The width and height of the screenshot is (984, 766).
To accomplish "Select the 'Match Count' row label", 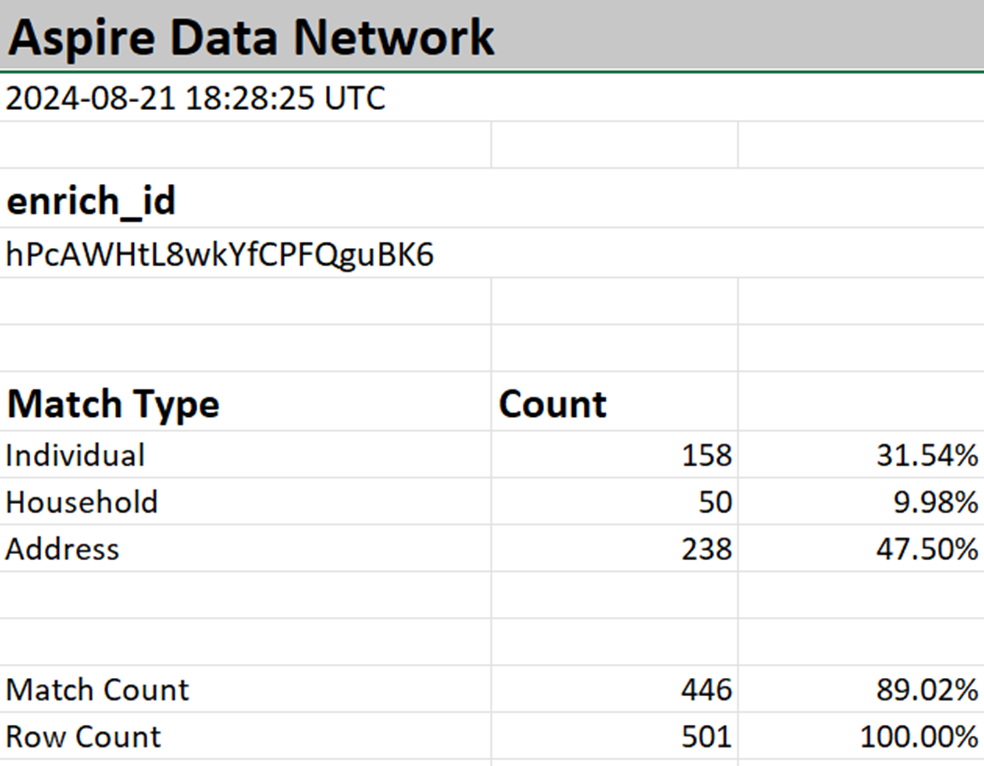I will (x=245, y=689).
